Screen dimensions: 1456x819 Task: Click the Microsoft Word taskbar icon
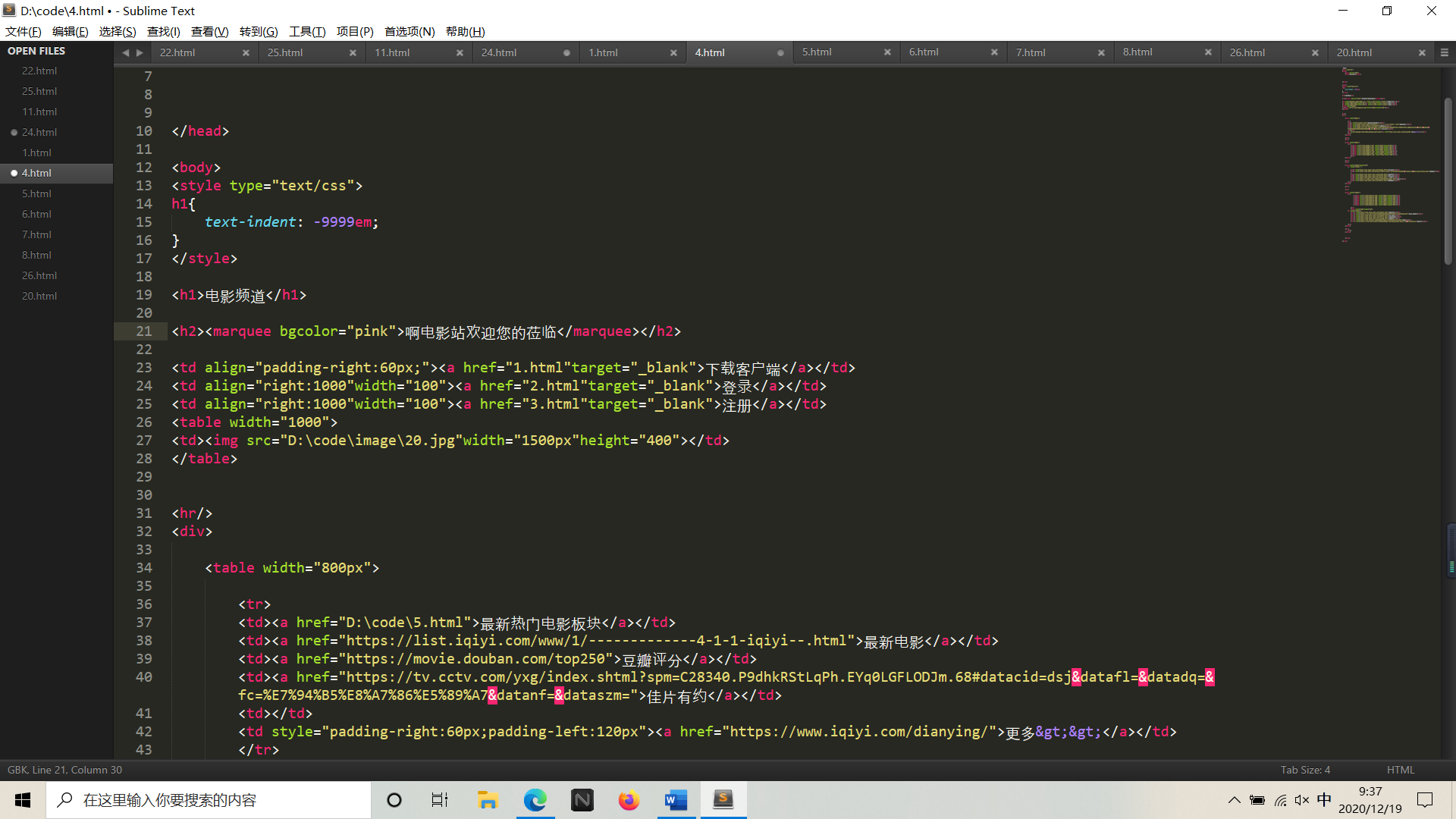(675, 800)
